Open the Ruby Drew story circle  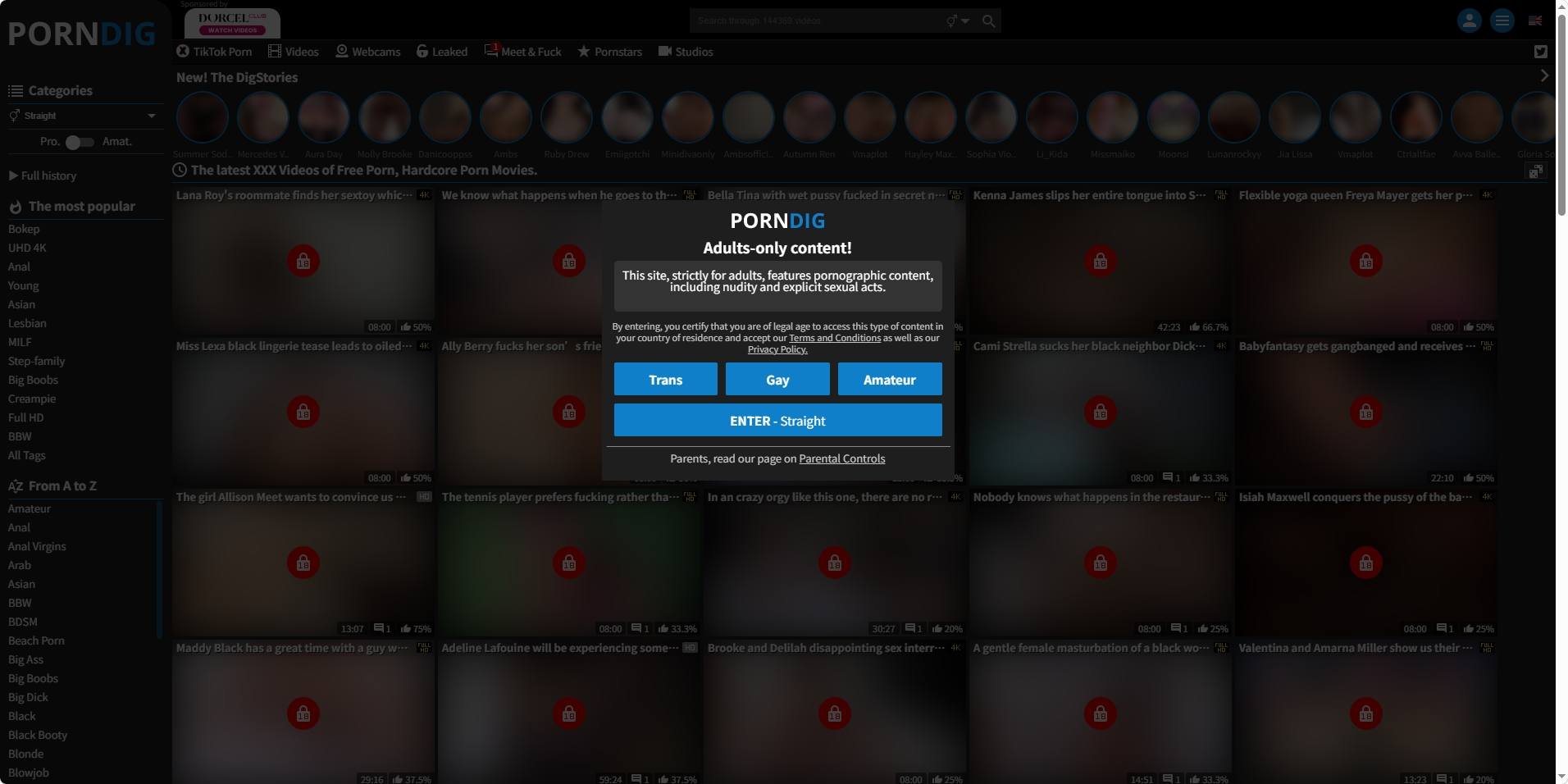pos(567,117)
